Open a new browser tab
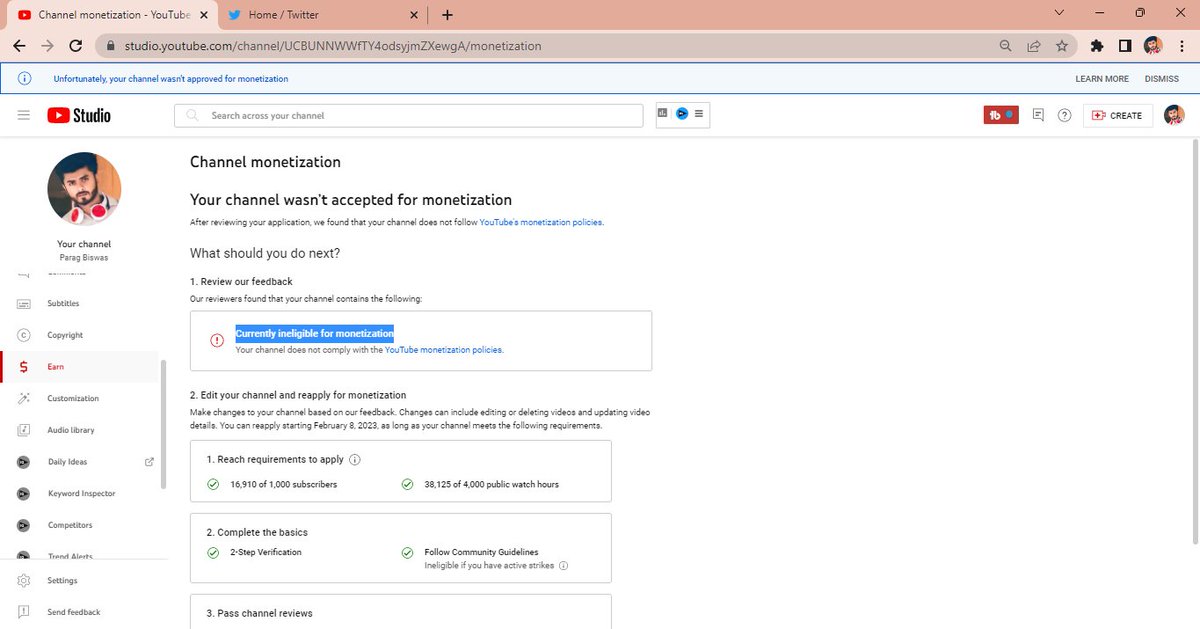The width and height of the screenshot is (1200, 629). (447, 15)
